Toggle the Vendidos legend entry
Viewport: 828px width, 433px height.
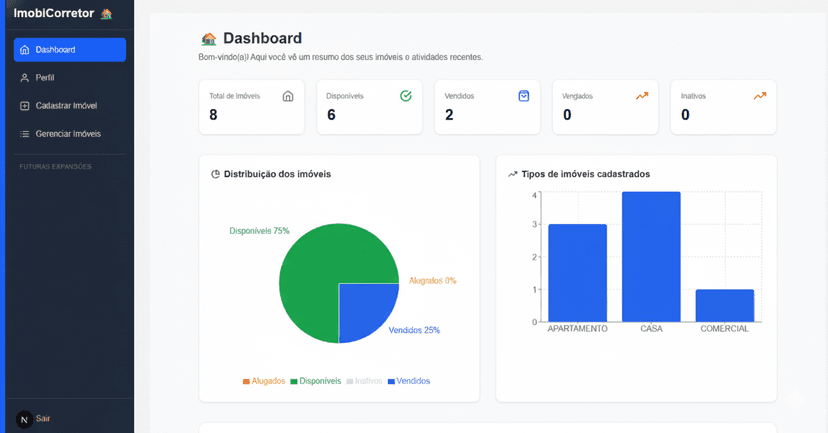click(x=409, y=381)
